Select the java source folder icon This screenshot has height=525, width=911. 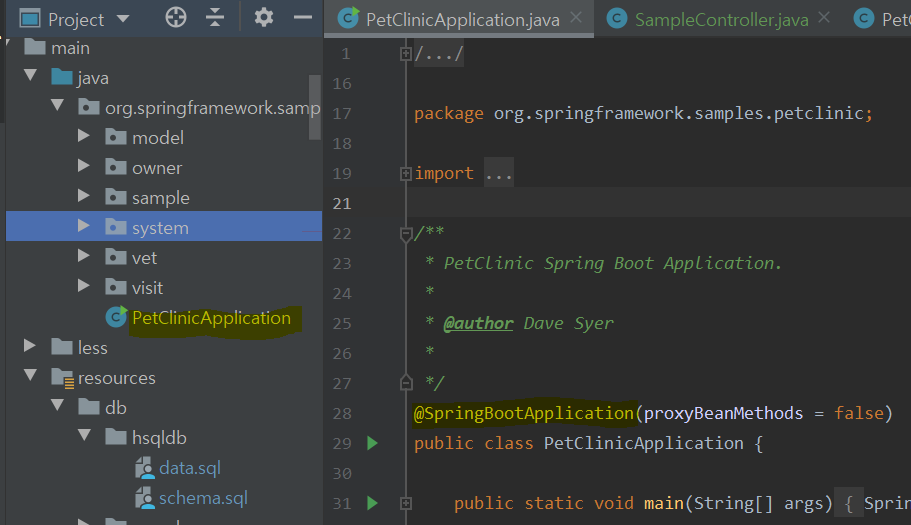62,77
